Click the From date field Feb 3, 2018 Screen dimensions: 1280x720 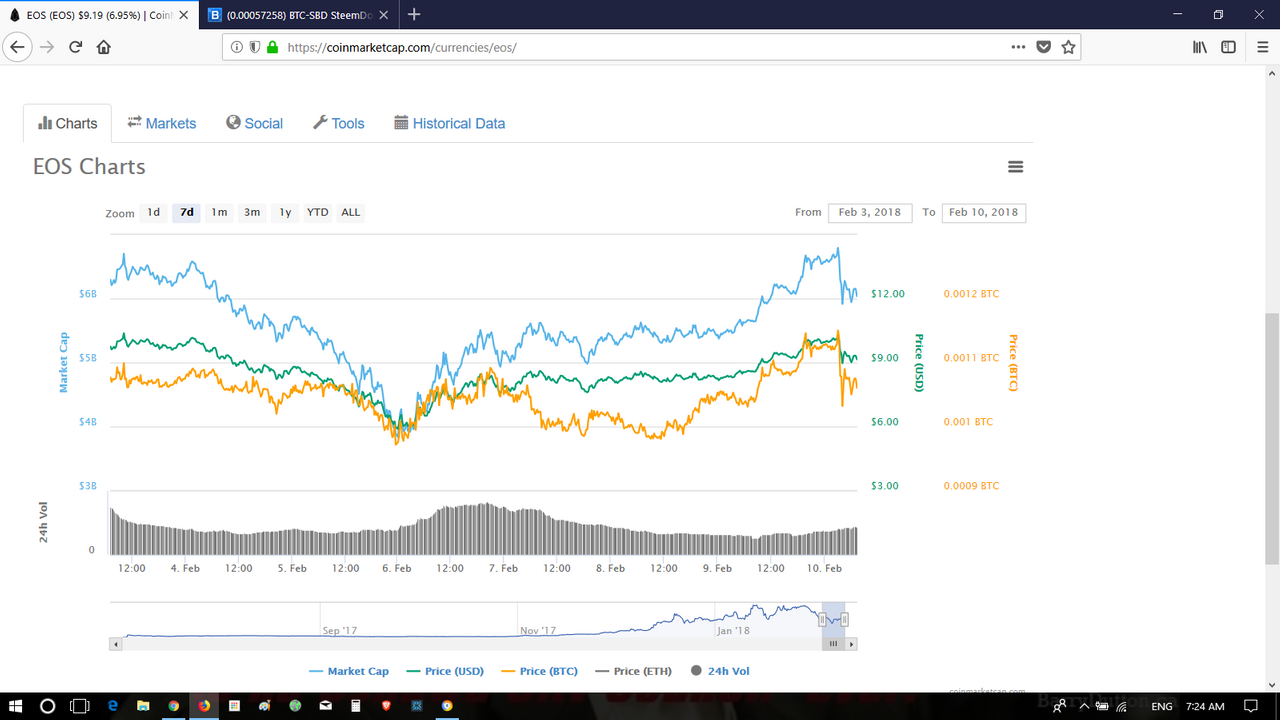coord(870,212)
